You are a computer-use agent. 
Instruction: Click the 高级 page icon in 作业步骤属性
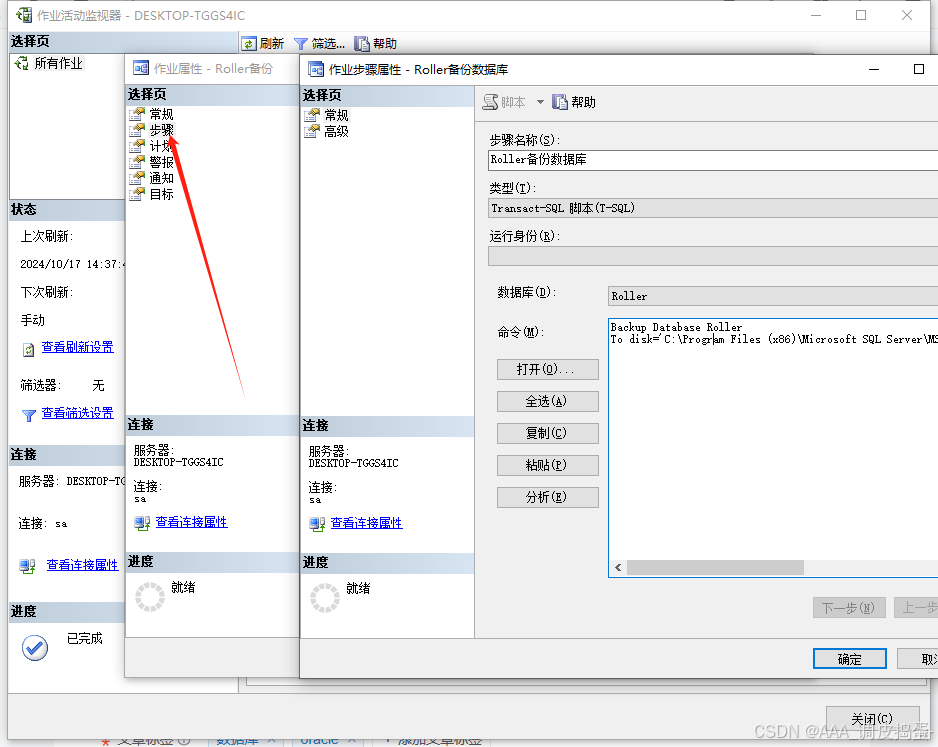click(312, 131)
